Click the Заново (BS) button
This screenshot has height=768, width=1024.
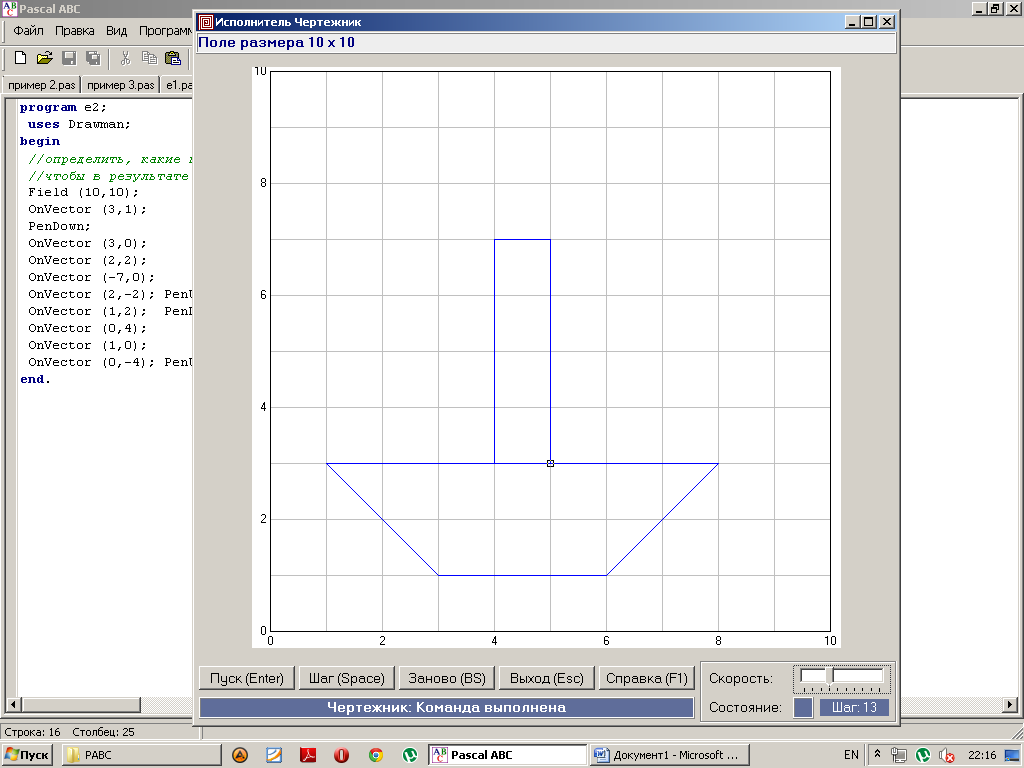tap(446, 678)
